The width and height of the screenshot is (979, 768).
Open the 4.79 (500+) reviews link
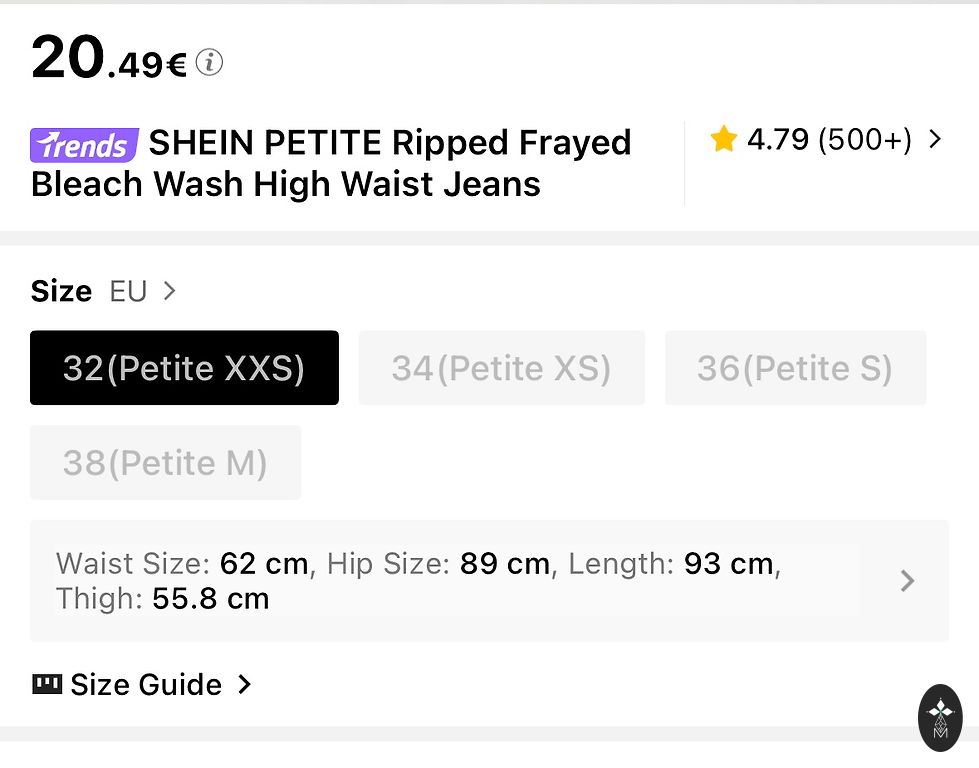pyautogui.click(x=829, y=139)
